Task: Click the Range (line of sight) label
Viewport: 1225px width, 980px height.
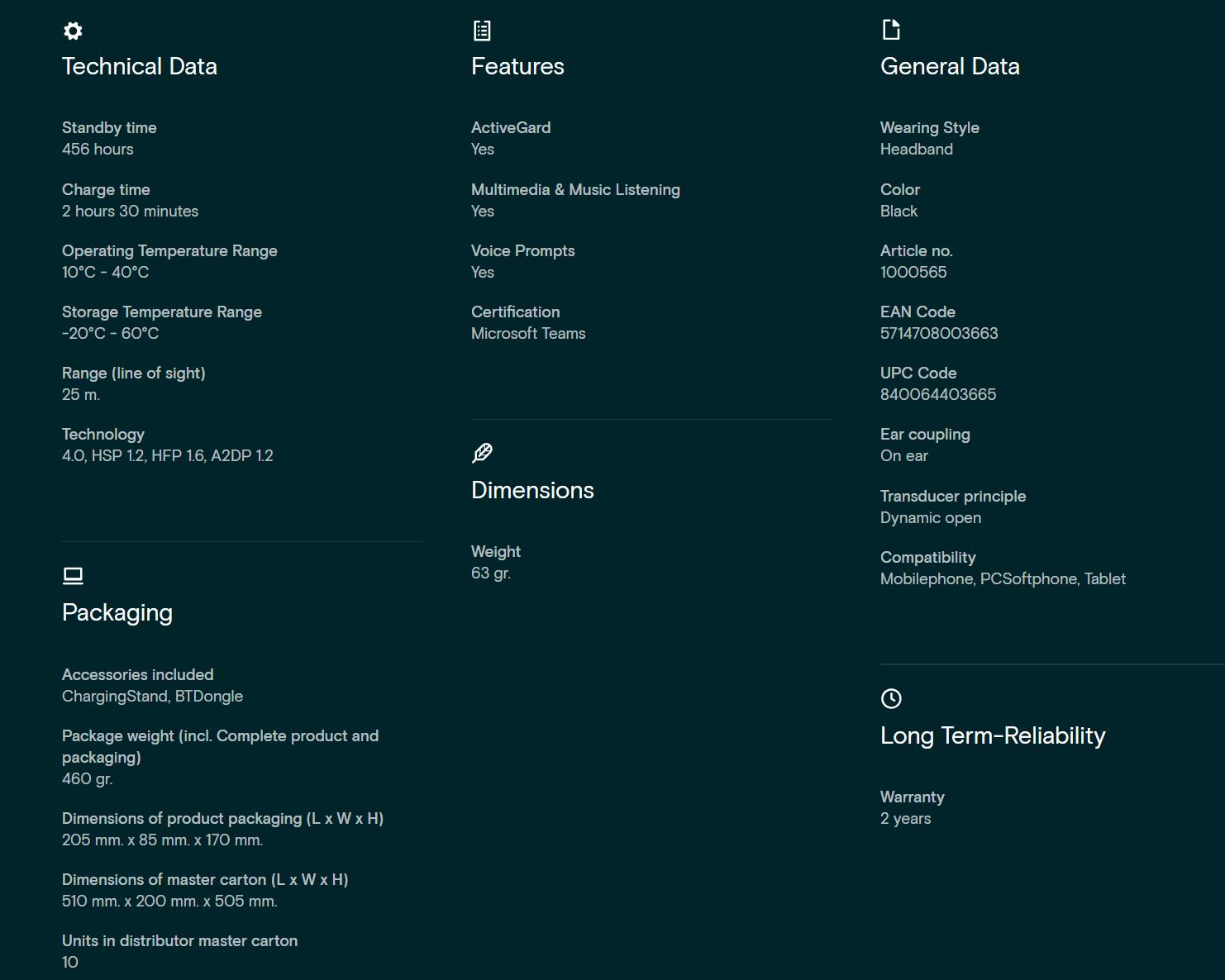Action: 133,373
